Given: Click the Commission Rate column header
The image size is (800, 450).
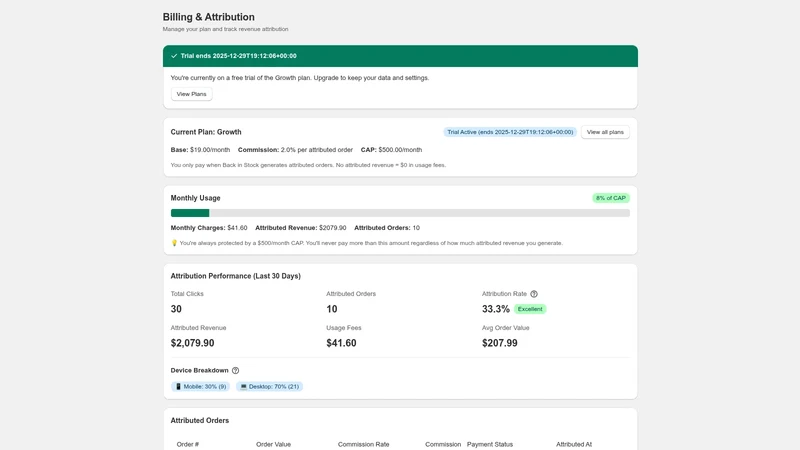Looking at the screenshot, I should 363,444.
